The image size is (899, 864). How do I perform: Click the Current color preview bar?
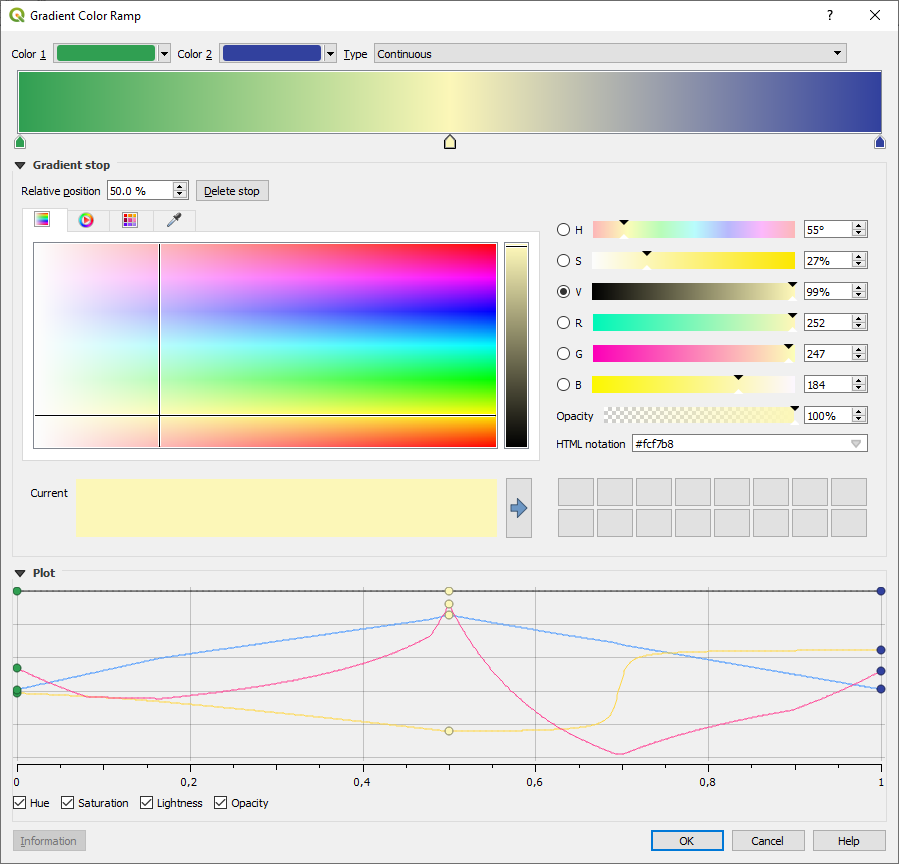coord(286,508)
